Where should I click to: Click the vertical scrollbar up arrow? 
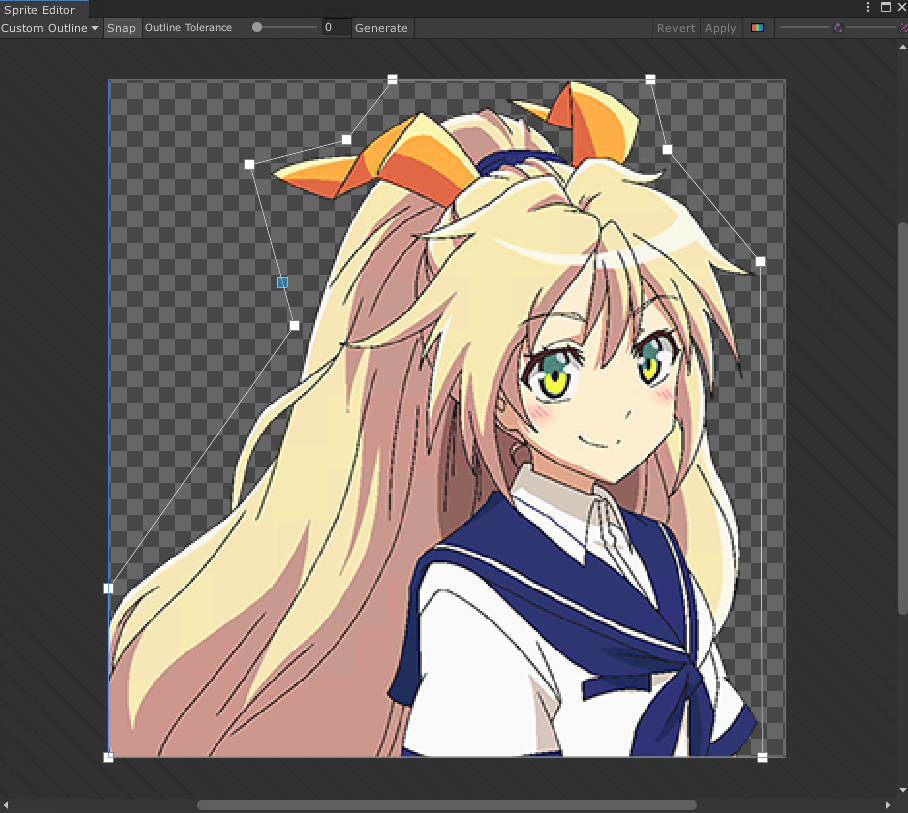tap(903, 47)
